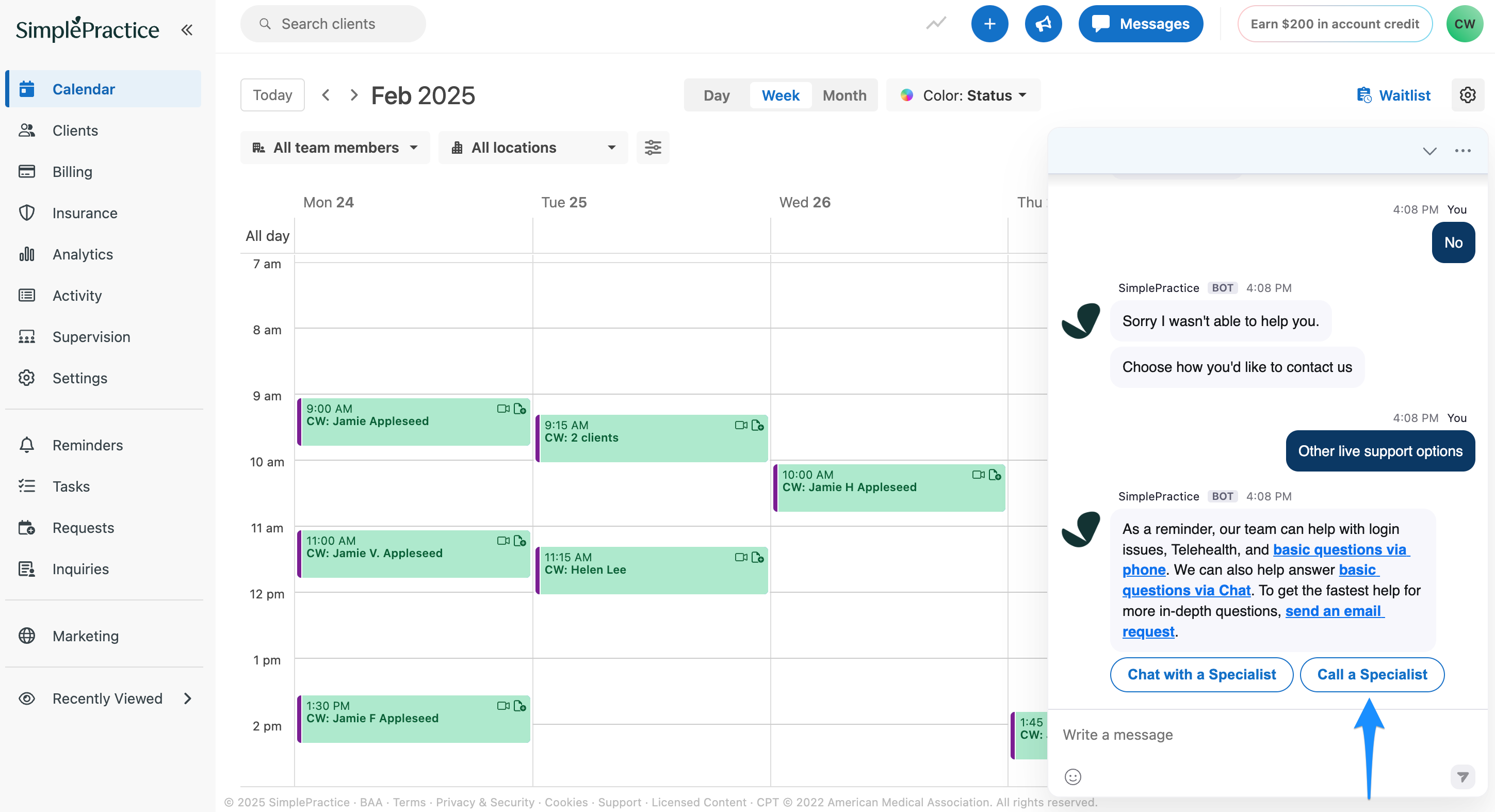
Task: Click Earn $200 in account credit
Action: [x=1334, y=24]
